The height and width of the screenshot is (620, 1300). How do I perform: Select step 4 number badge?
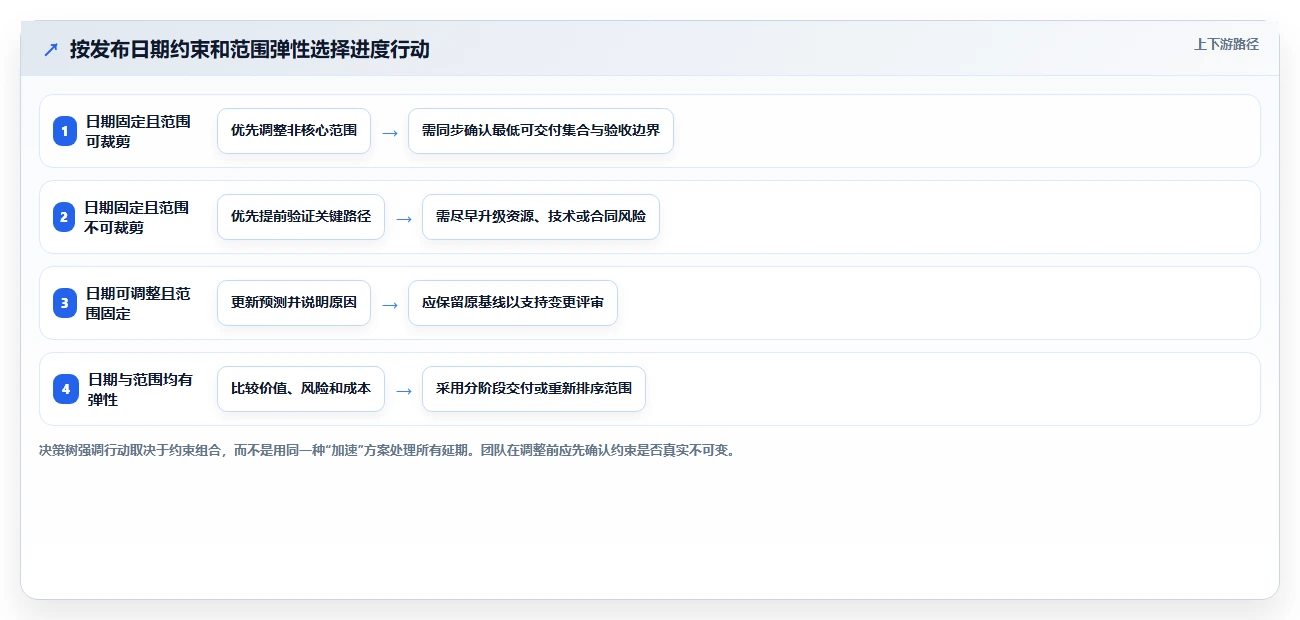tap(65, 389)
